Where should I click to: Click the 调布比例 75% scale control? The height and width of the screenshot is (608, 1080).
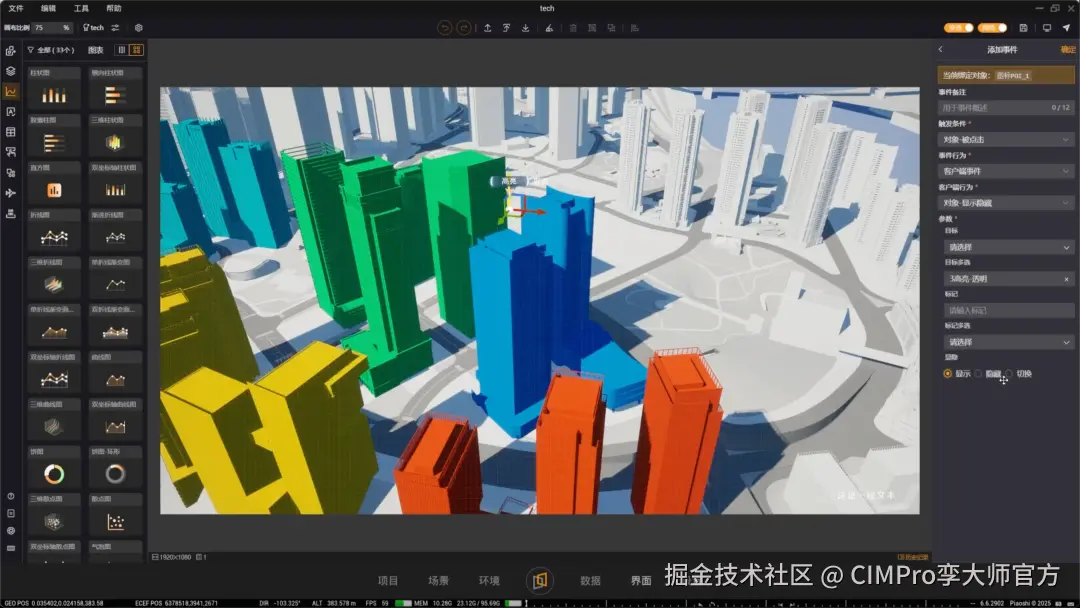point(53,28)
